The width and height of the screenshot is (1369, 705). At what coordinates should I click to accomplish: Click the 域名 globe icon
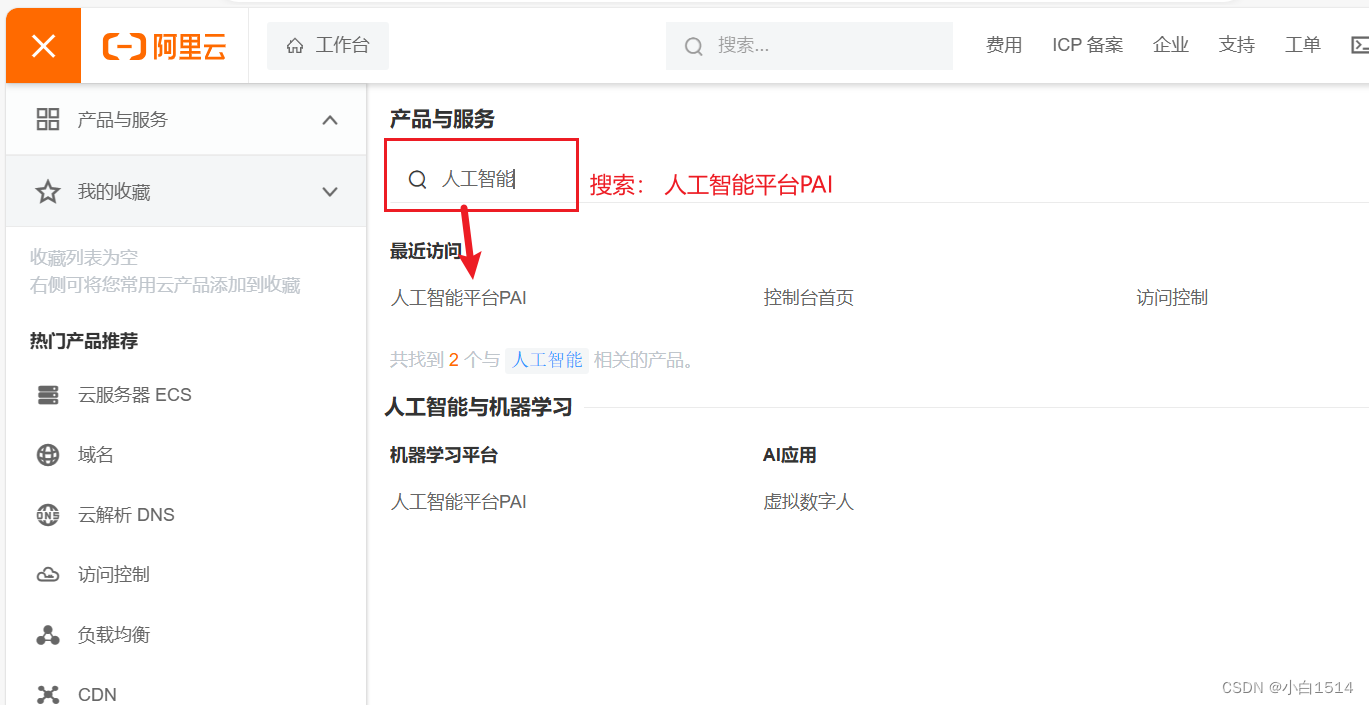47,455
